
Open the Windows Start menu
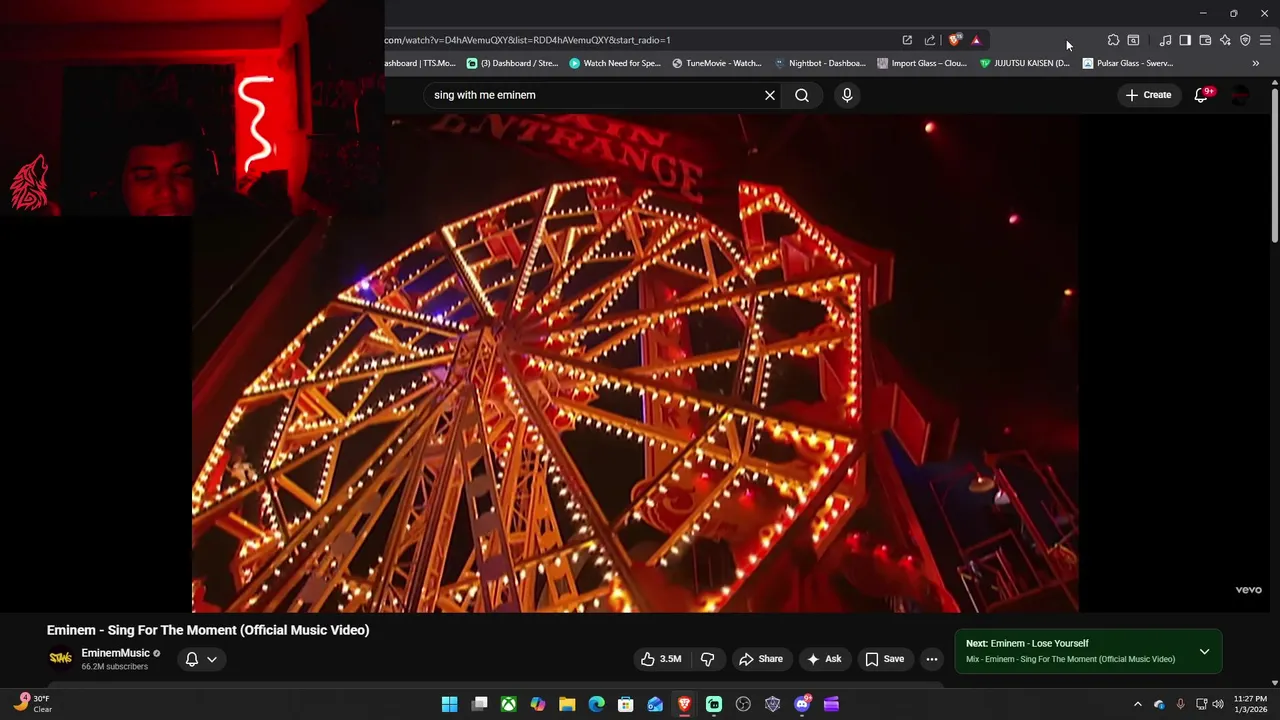click(x=450, y=704)
